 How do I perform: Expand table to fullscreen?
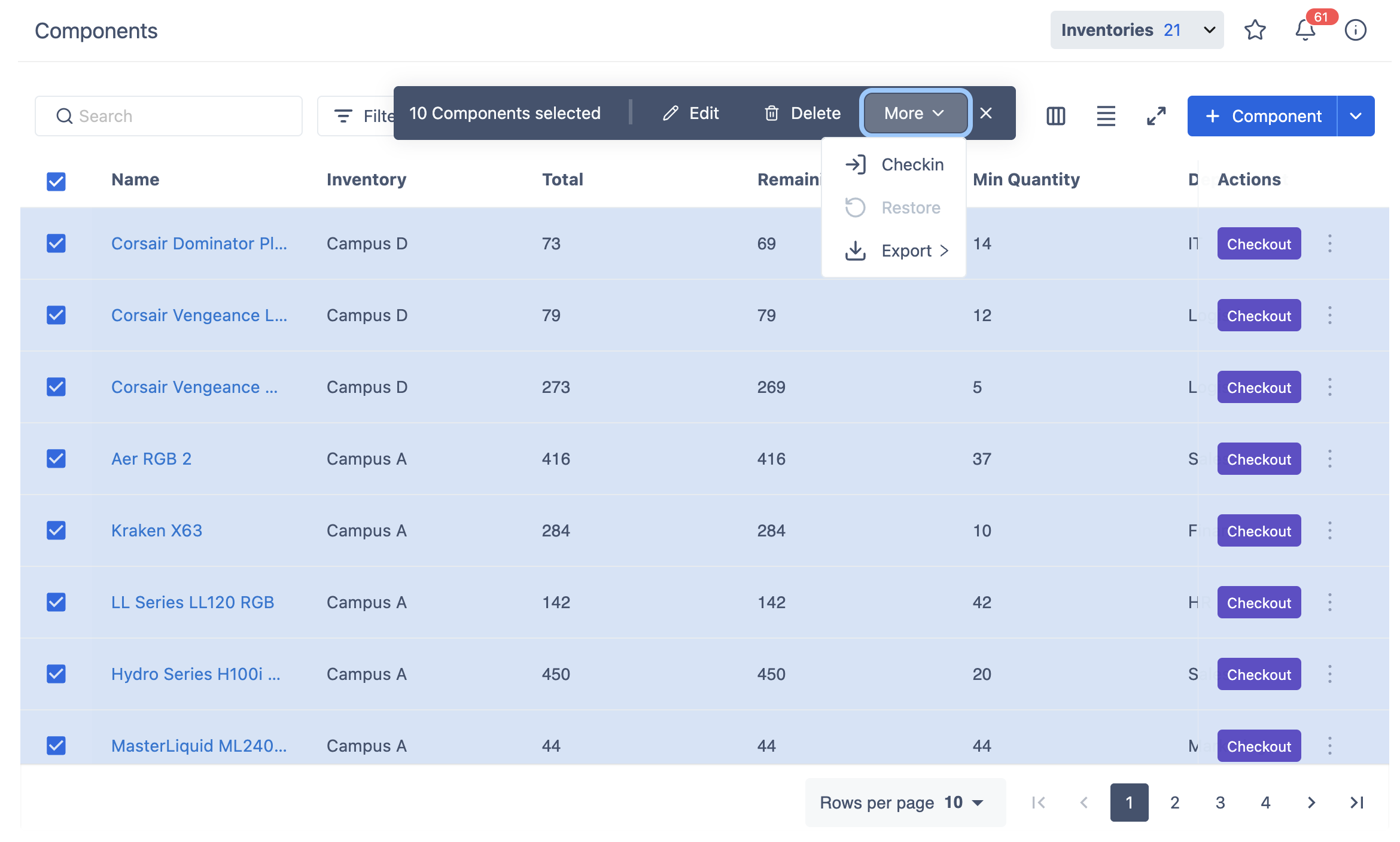pyautogui.click(x=1156, y=116)
